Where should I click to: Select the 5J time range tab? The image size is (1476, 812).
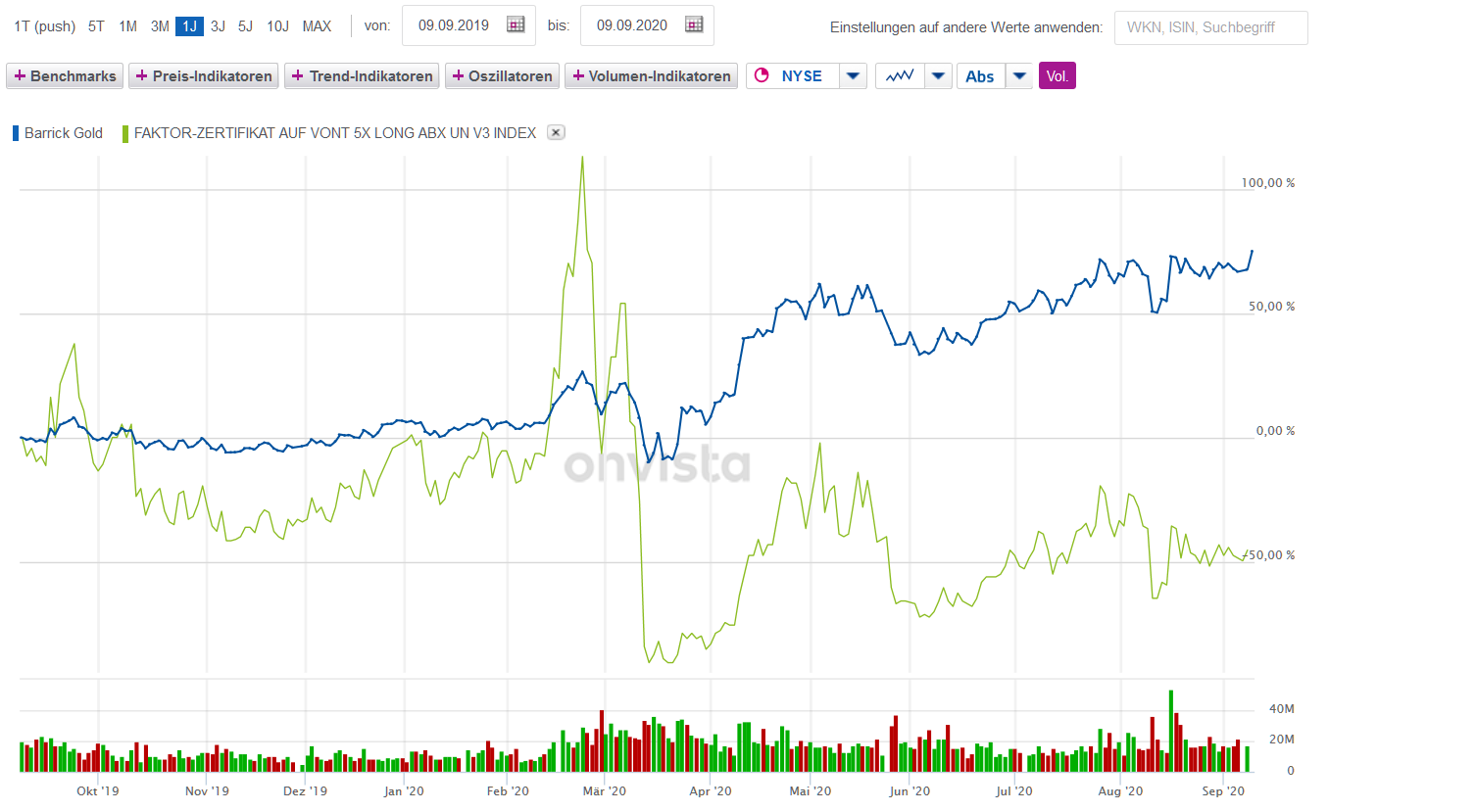tap(245, 25)
